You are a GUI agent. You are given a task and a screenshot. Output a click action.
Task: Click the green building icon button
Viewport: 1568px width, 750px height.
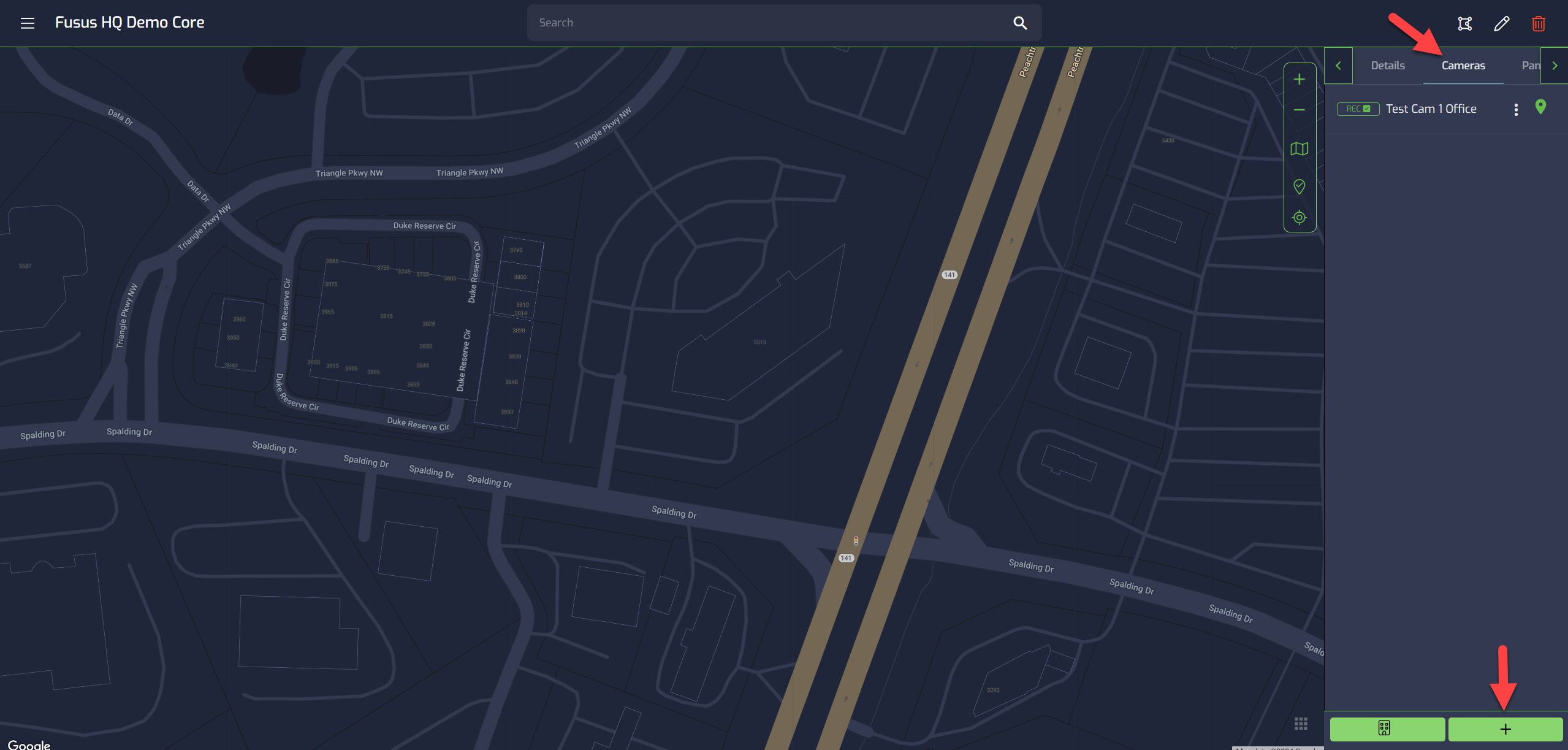pos(1387,729)
